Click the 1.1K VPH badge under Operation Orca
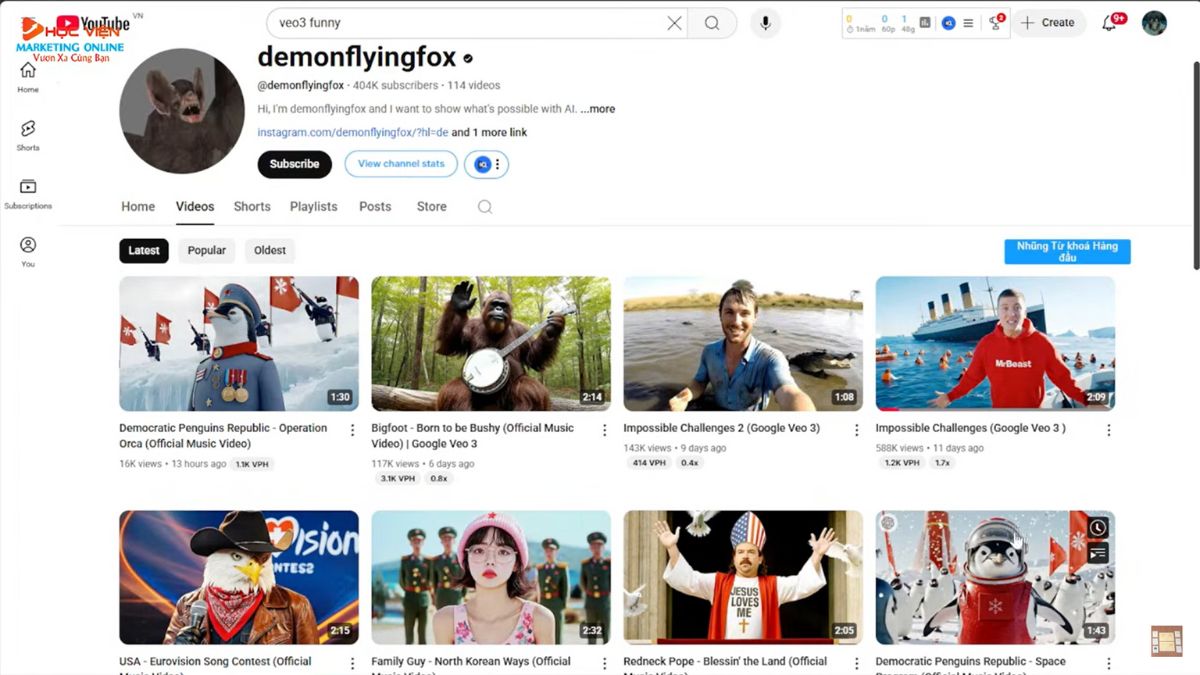Viewport: 1200px width, 675px height. pyautogui.click(x=252, y=464)
